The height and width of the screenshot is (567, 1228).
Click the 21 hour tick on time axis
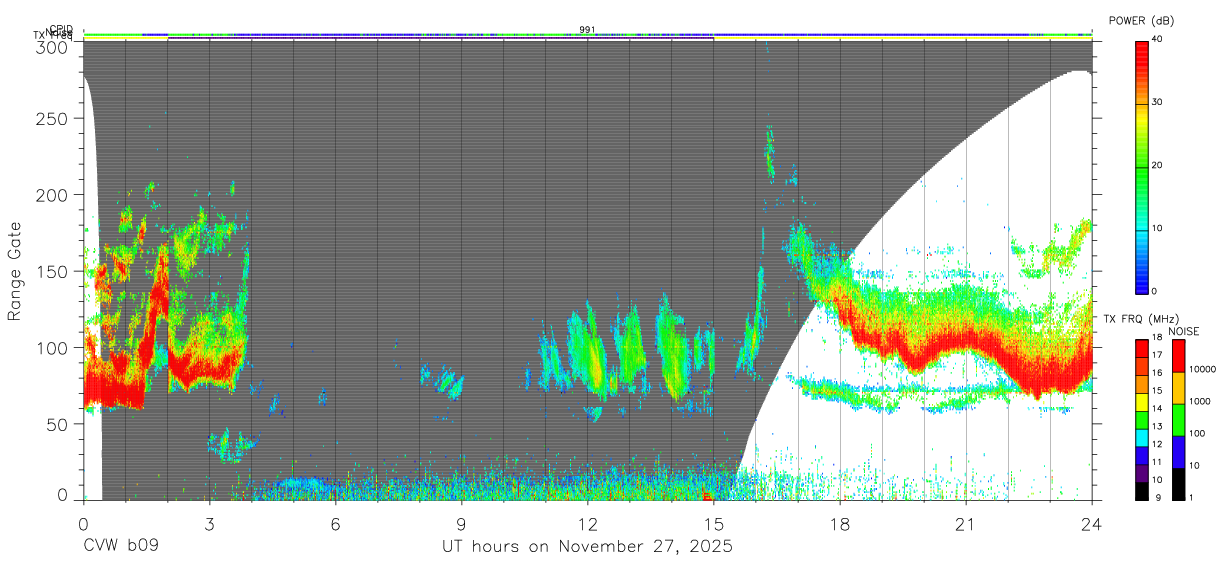(x=966, y=523)
